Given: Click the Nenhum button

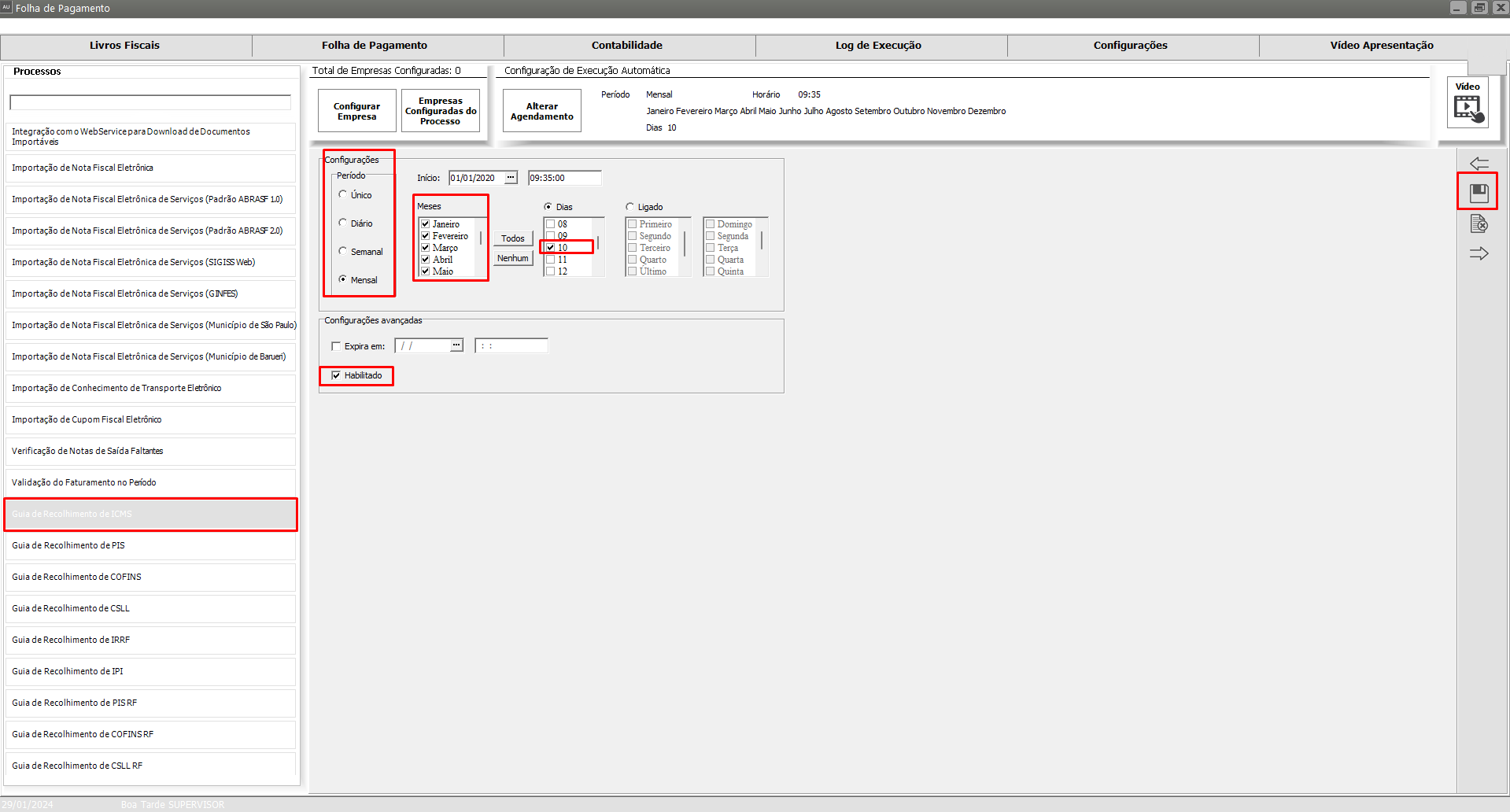Looking at the screenshot, I should click(x=513, y=258).
